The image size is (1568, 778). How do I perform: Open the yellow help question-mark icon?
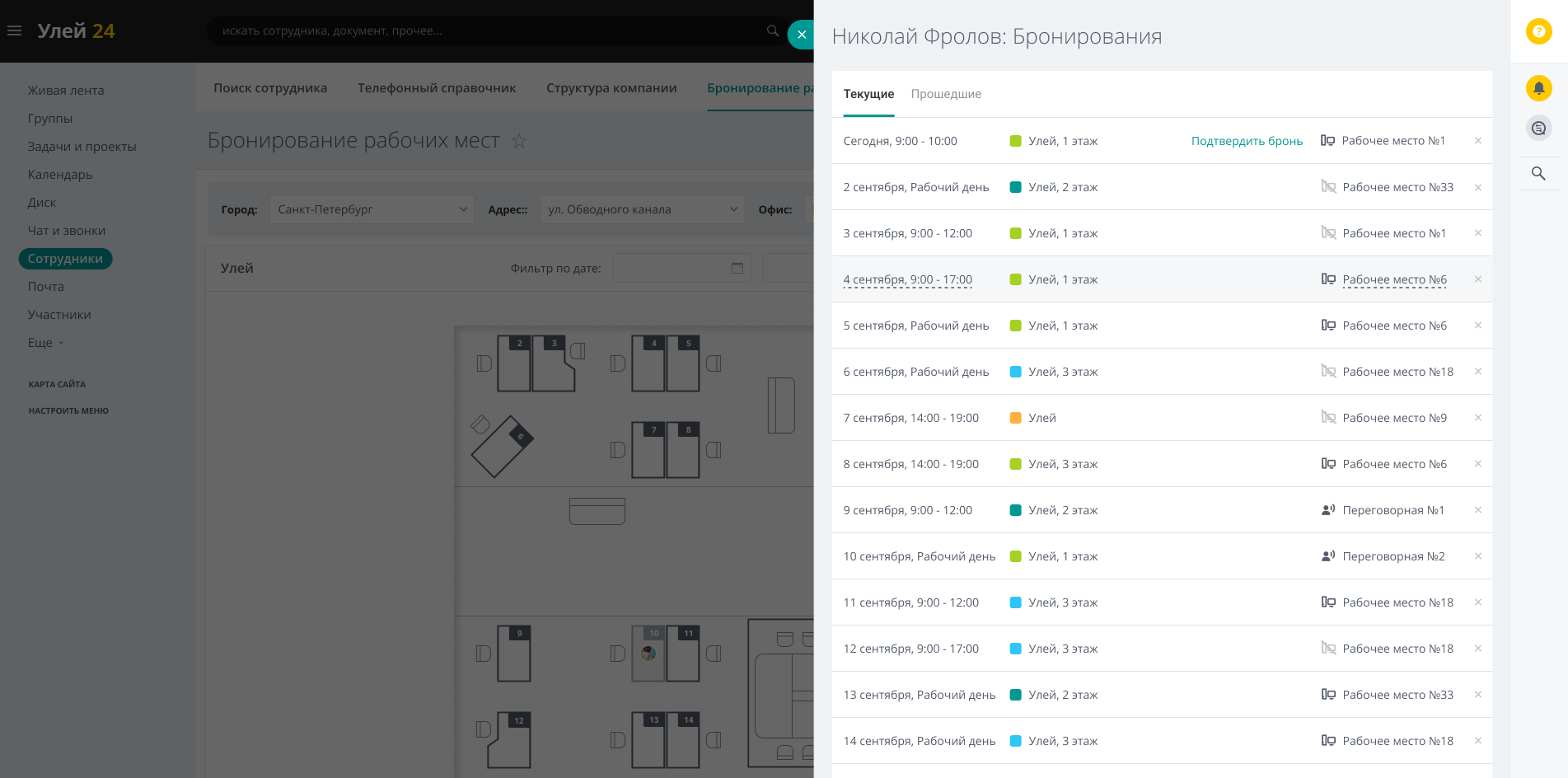[x=1538, y=31]
